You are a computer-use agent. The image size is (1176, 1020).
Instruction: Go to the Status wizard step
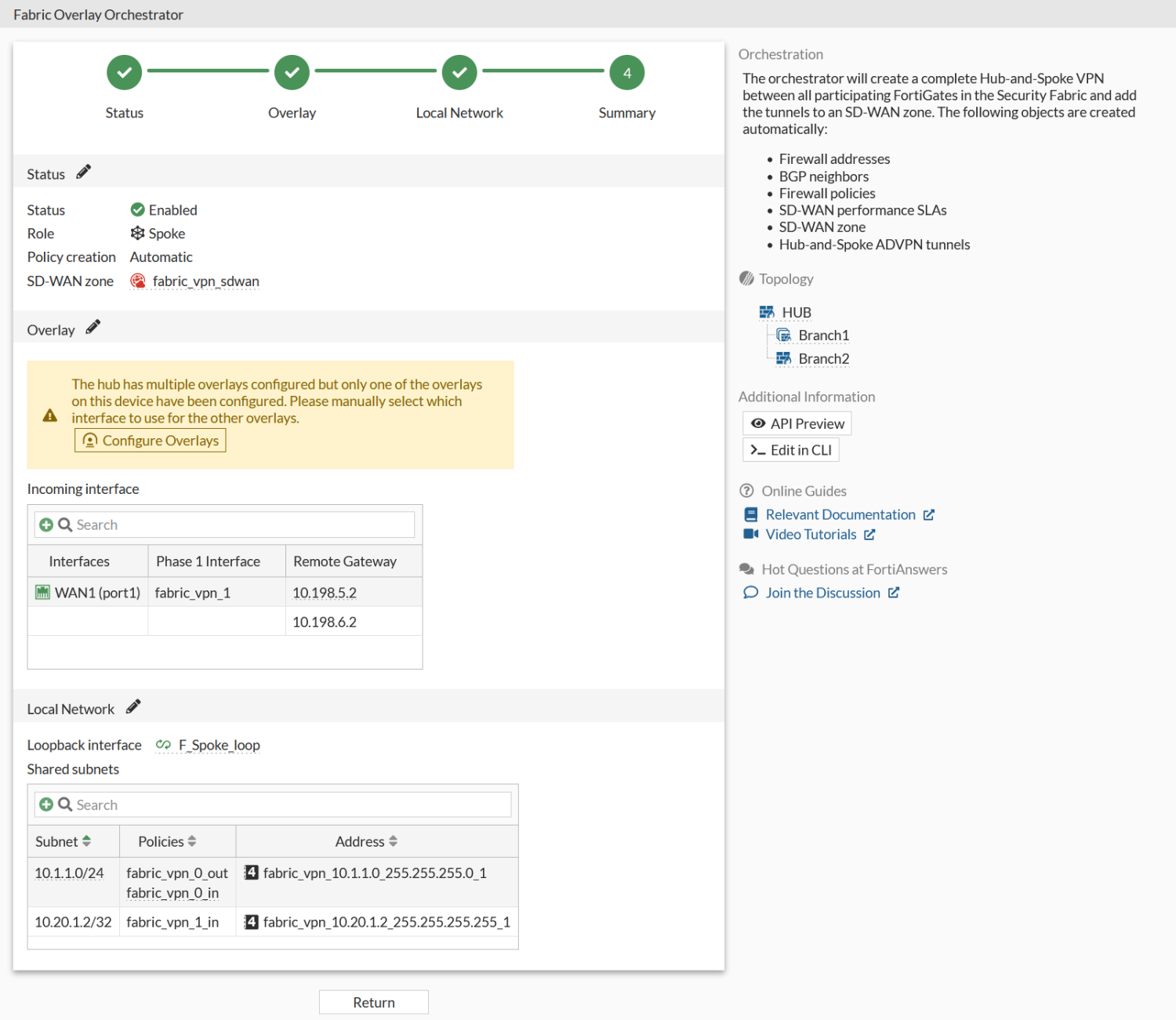(124, 73)
